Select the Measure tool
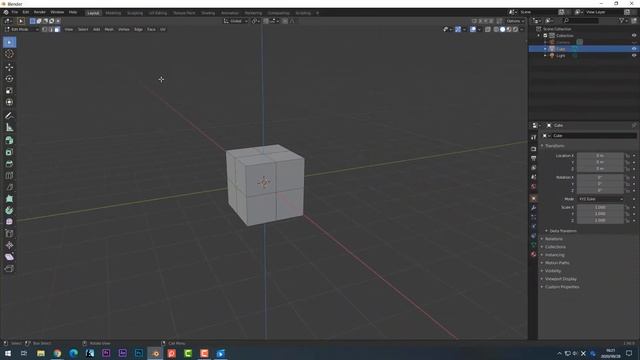The width and height of the screenshot is (640, 360). 9,127
